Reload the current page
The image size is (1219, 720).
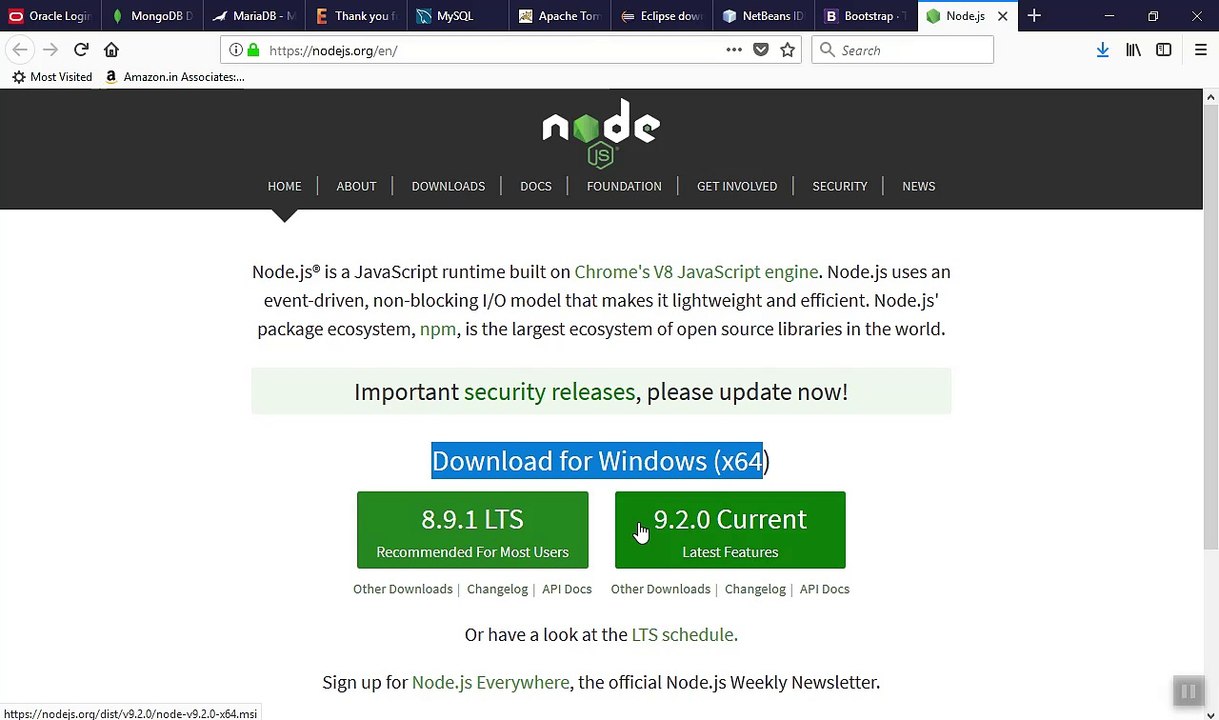point(81,50)
